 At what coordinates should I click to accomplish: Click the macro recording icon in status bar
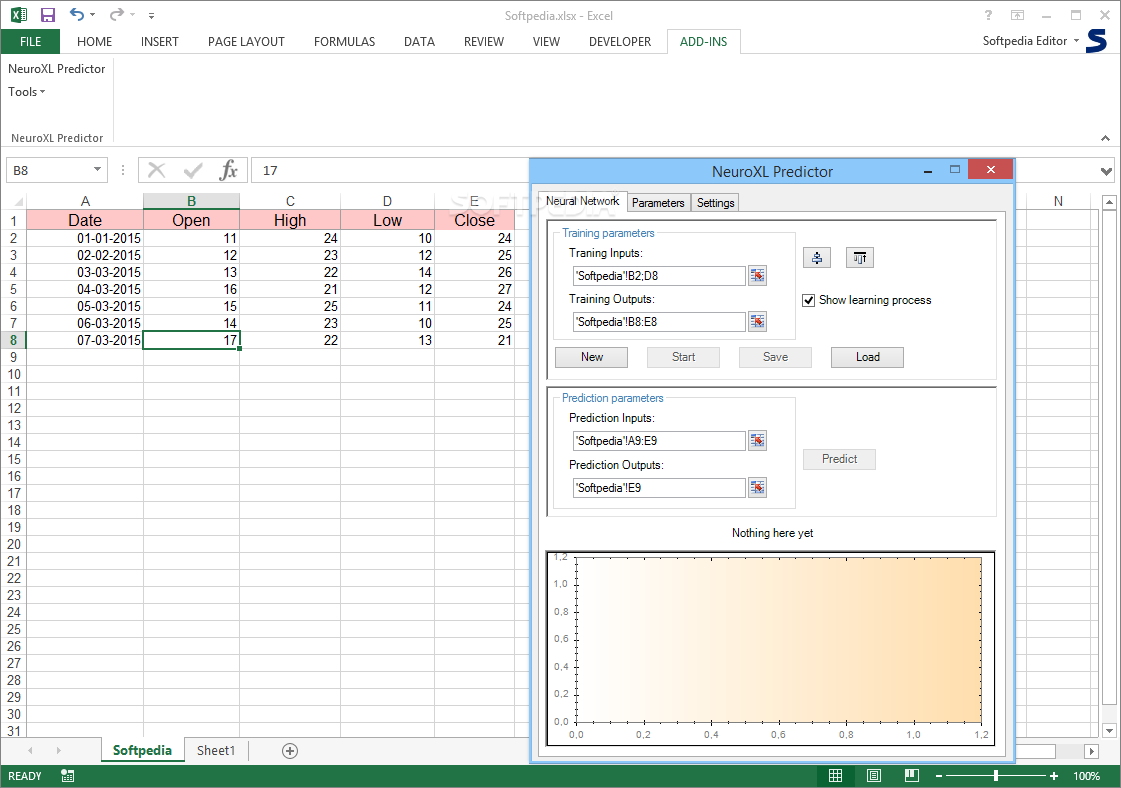tap(67, 776)
